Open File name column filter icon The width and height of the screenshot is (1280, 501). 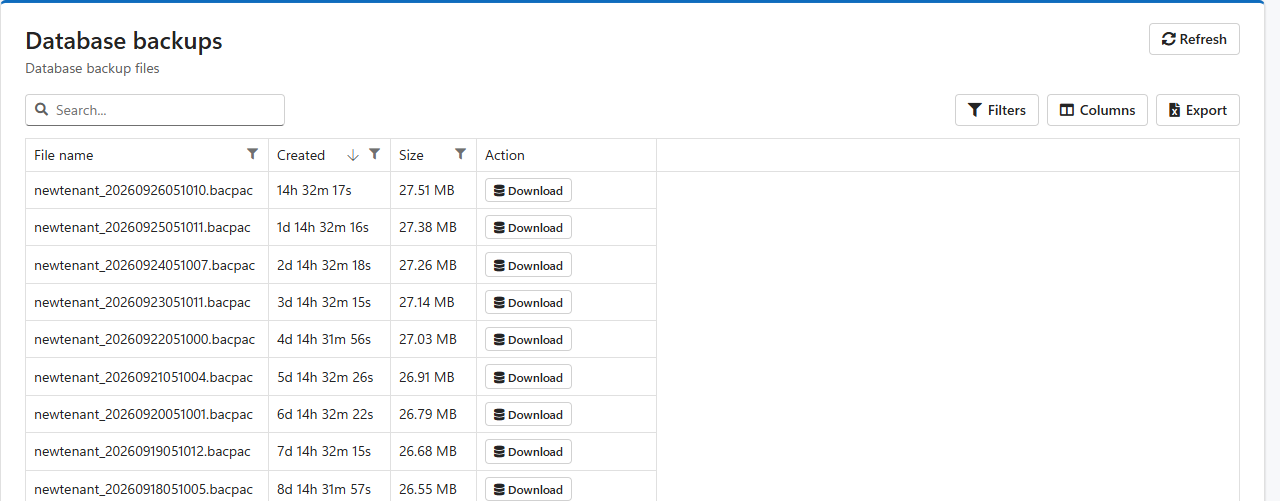coord(253,154)
